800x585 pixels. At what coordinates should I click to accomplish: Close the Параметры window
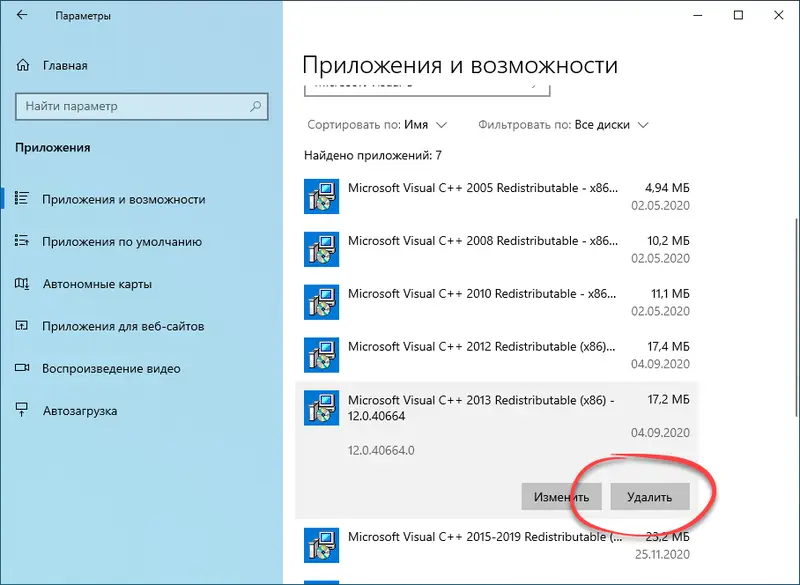pos(779,15)
